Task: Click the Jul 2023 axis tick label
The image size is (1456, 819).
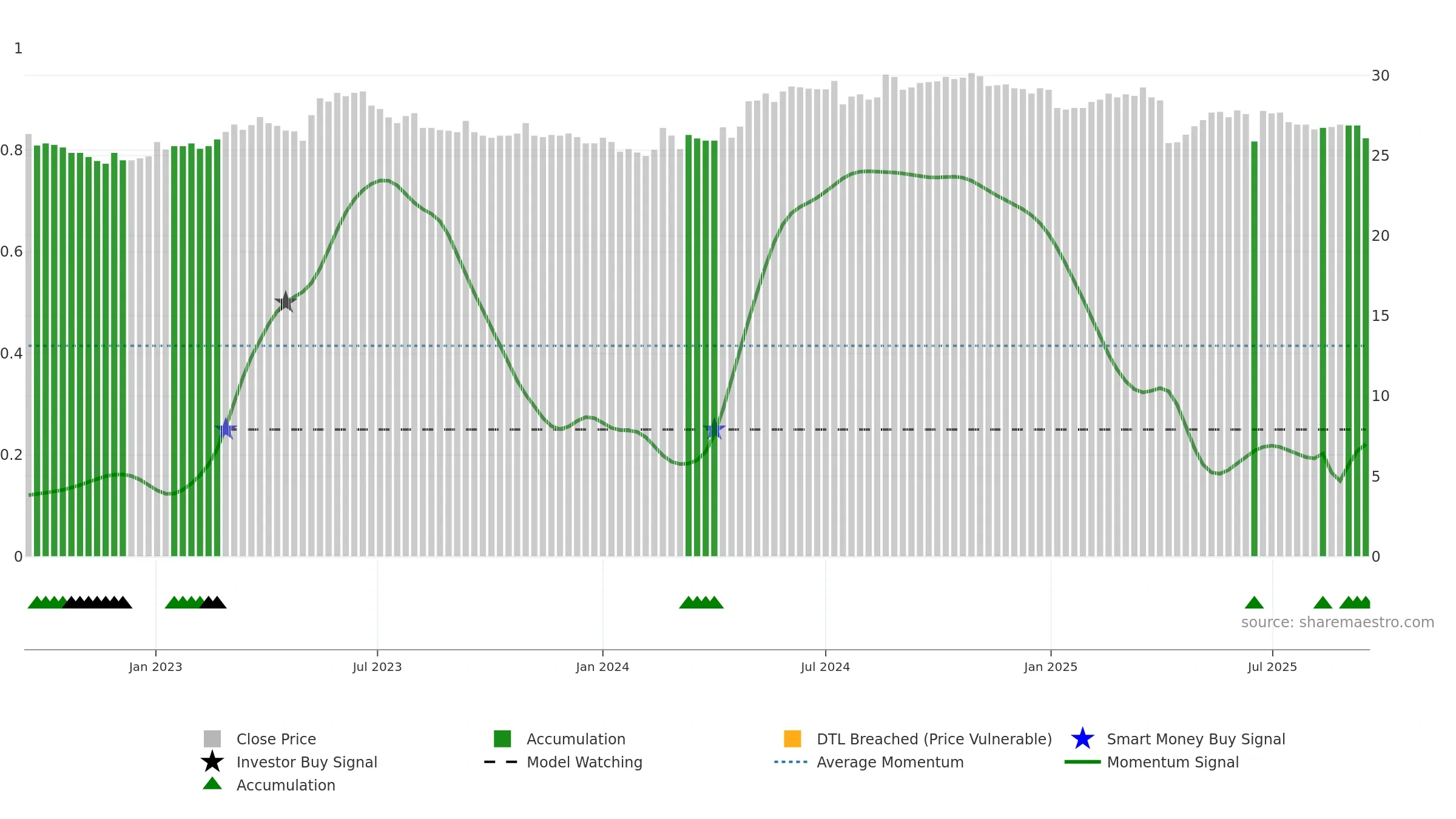Action: coord(377,667)
